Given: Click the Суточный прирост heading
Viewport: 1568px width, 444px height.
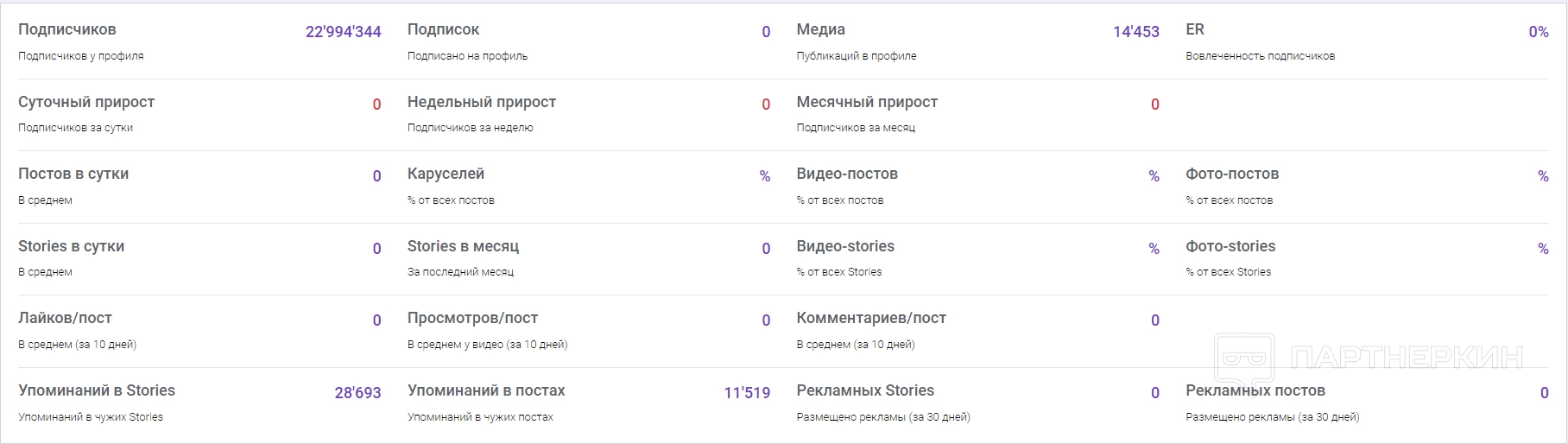Looking at the screenshot, I should click(86, 102).
